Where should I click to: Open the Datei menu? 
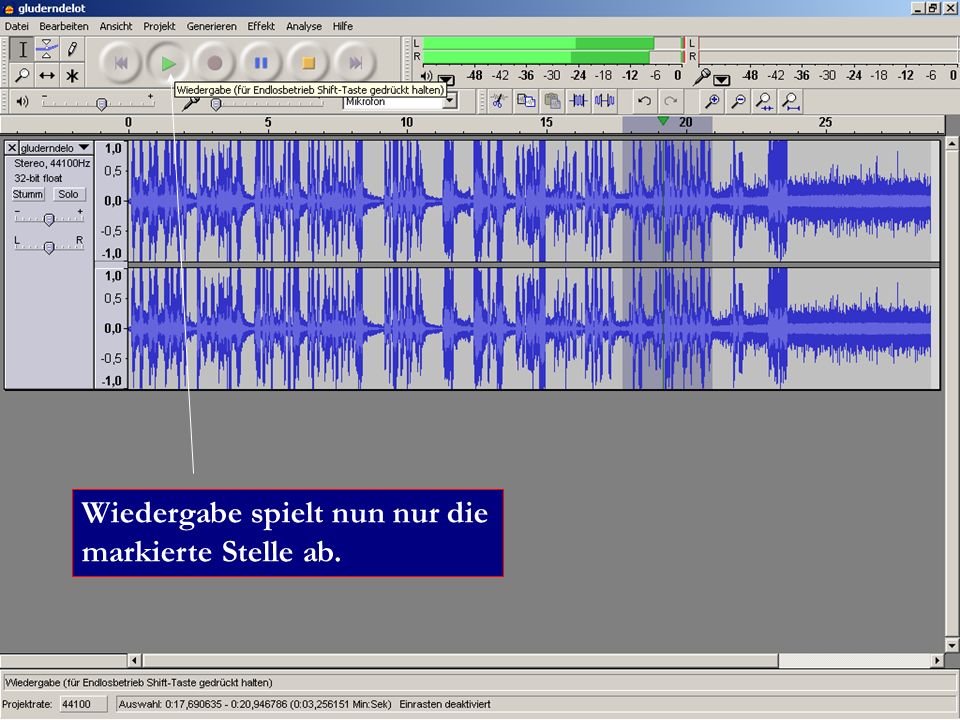click(x=17, y=26)
